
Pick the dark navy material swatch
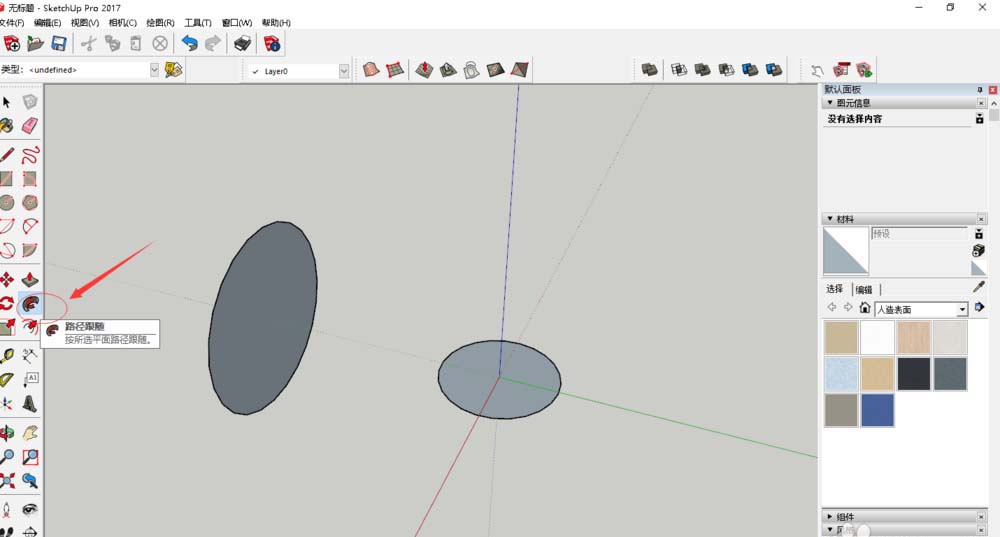click(x=913, y=374)
